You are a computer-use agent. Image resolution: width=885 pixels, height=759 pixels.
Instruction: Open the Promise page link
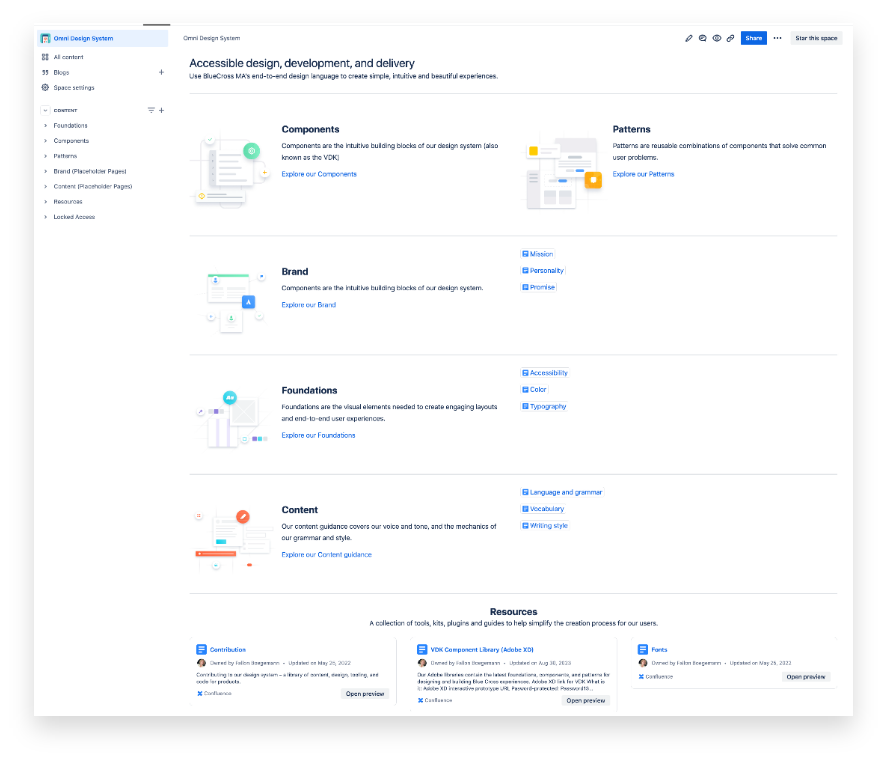pos(538,287)
